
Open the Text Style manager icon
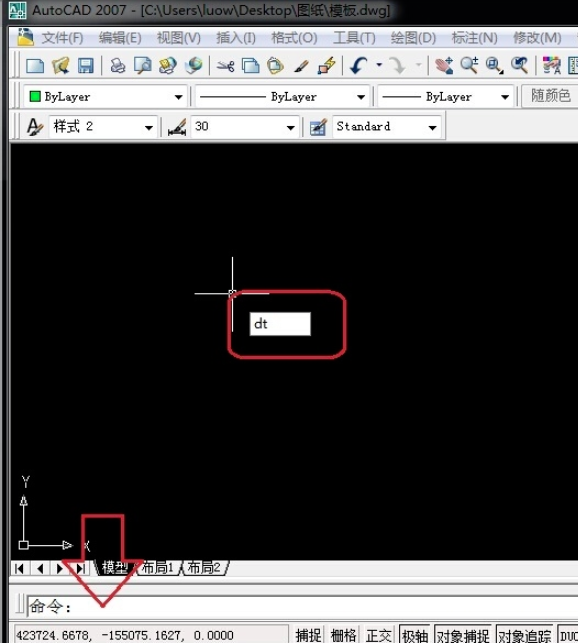34,127
